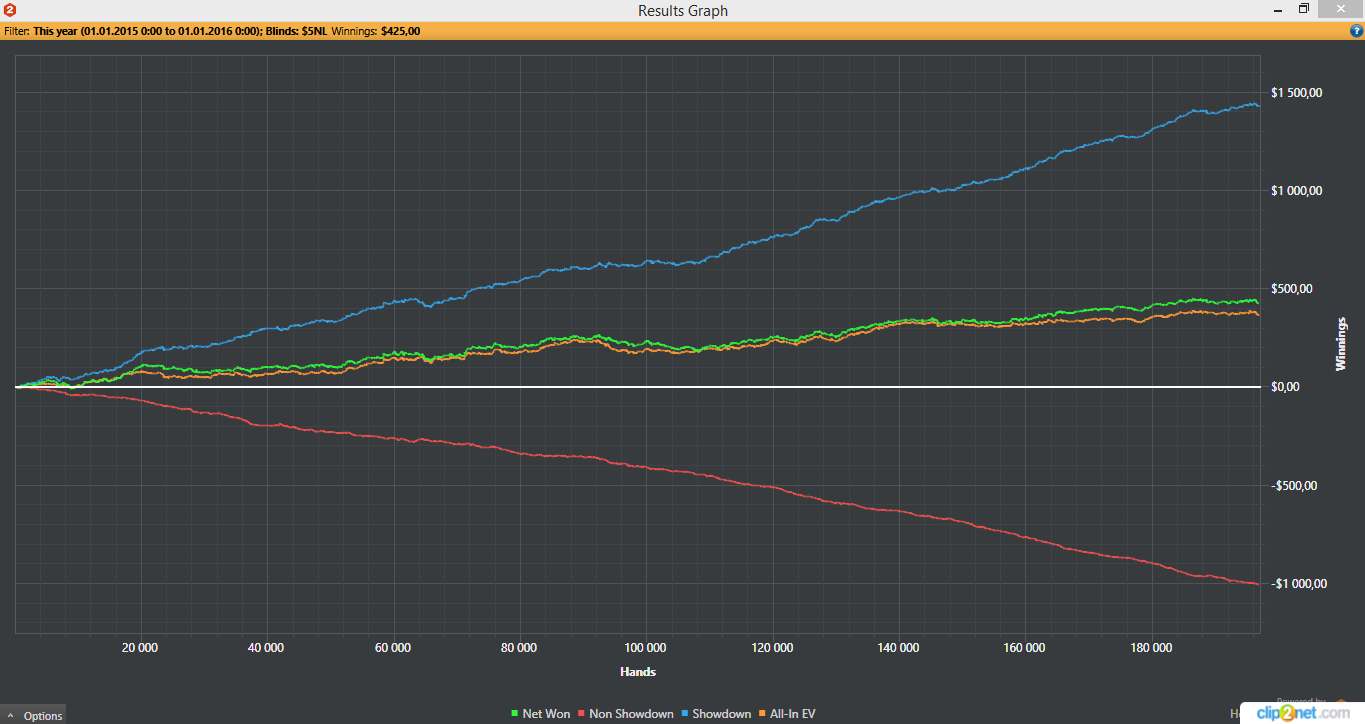Restore down the Results Graph window

click(1304, 9)
